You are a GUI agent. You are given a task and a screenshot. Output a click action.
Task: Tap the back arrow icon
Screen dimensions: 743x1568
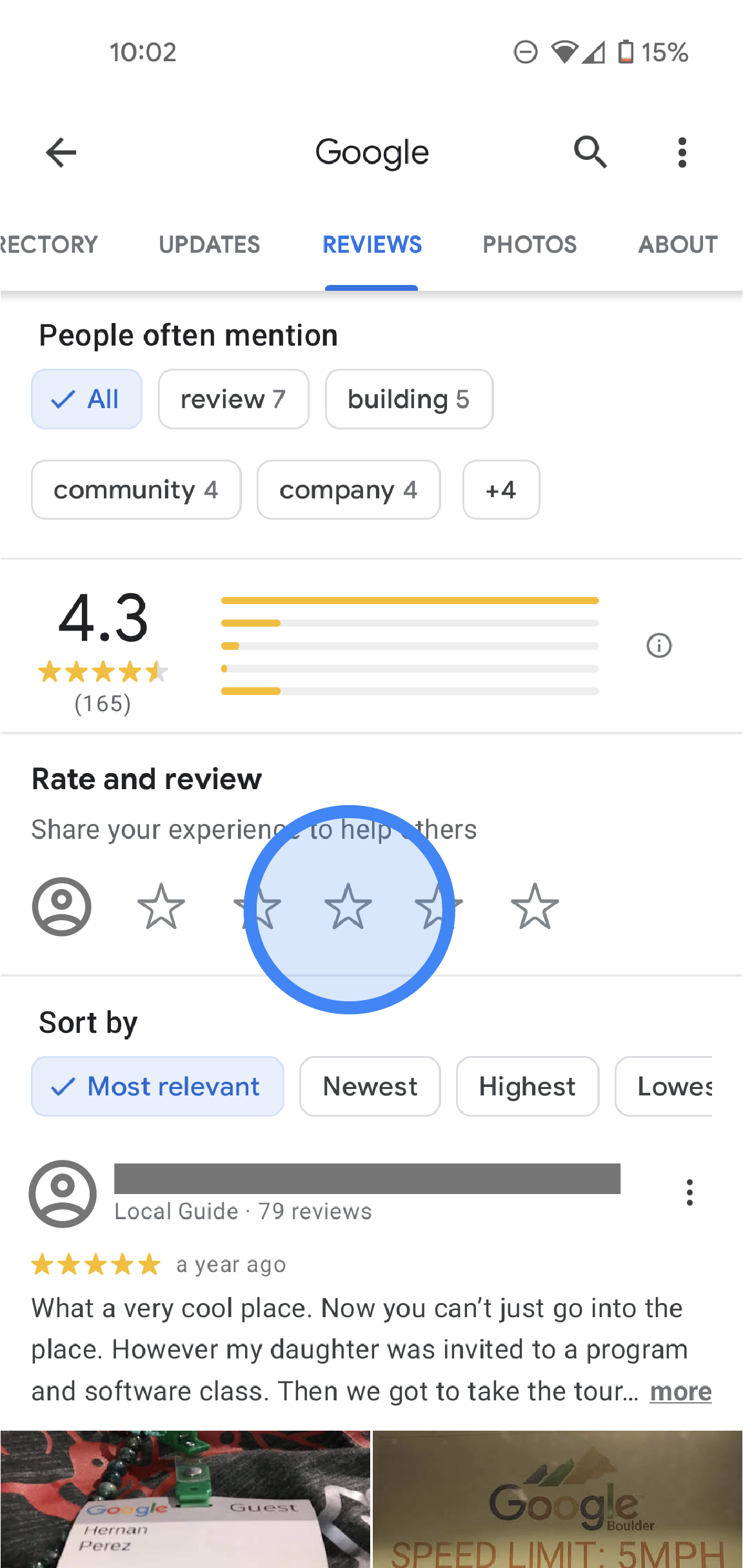point(61,153)
